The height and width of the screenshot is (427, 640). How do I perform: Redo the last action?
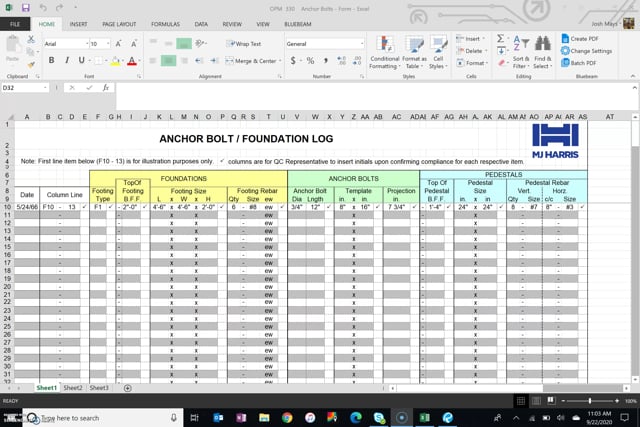point(60,8)
